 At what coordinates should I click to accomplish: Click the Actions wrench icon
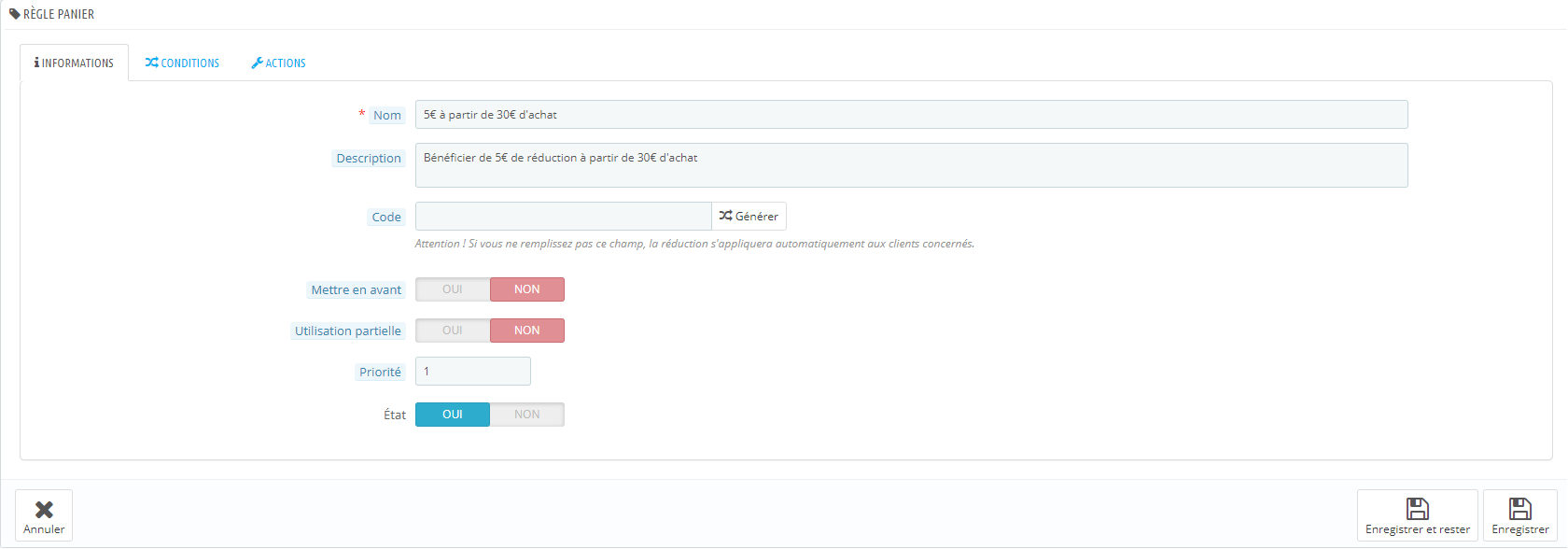click(x=257, y=63)
